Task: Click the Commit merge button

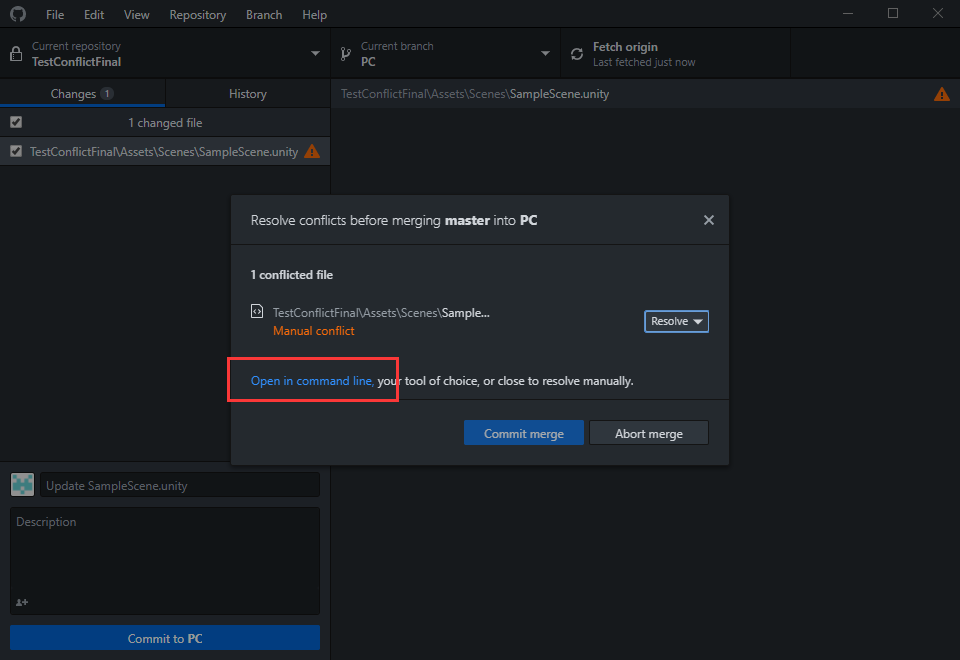Action: point(523,433)
